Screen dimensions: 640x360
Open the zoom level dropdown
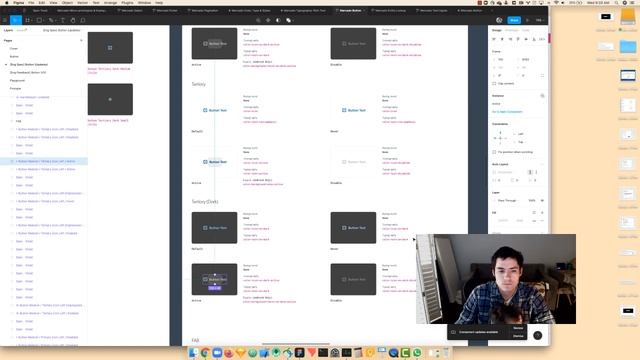540,20
